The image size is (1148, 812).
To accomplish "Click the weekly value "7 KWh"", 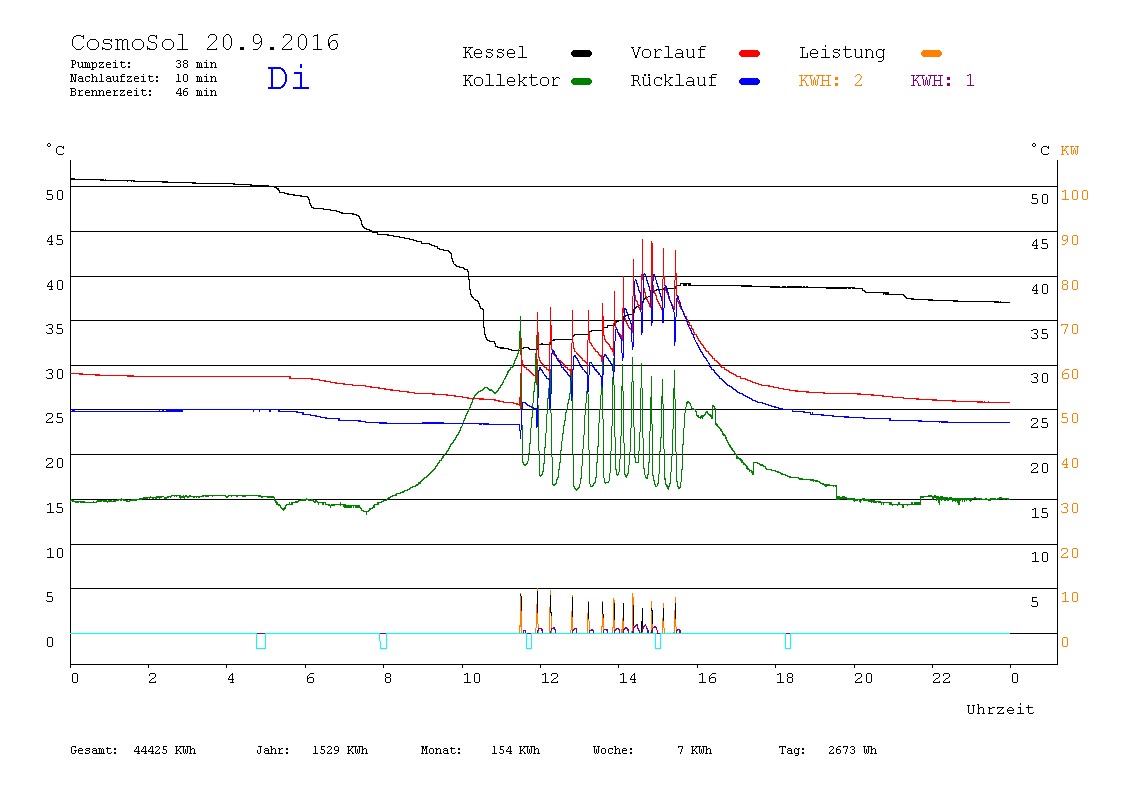I will [695, 750].
